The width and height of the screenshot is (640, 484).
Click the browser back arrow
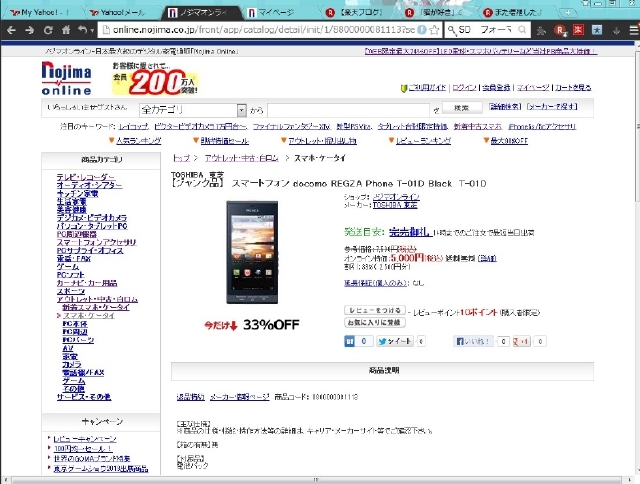pyautogui.click(x=10, y=31)
